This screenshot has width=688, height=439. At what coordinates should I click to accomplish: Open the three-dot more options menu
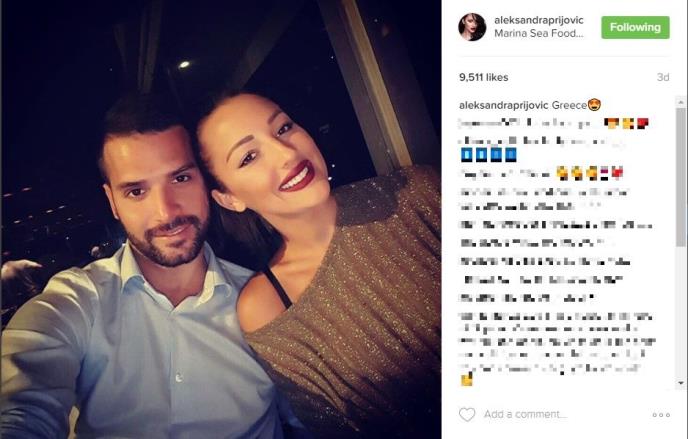[661, 415]
